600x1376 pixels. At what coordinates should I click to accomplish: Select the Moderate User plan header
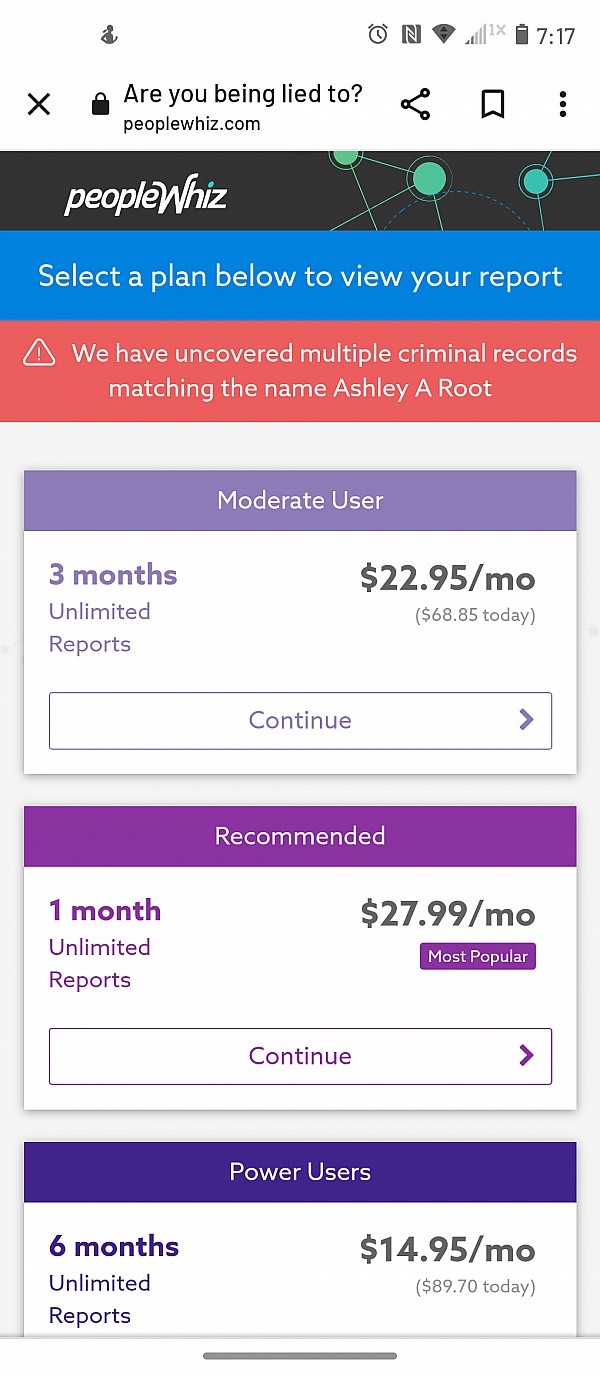click(x=300, y=500)
